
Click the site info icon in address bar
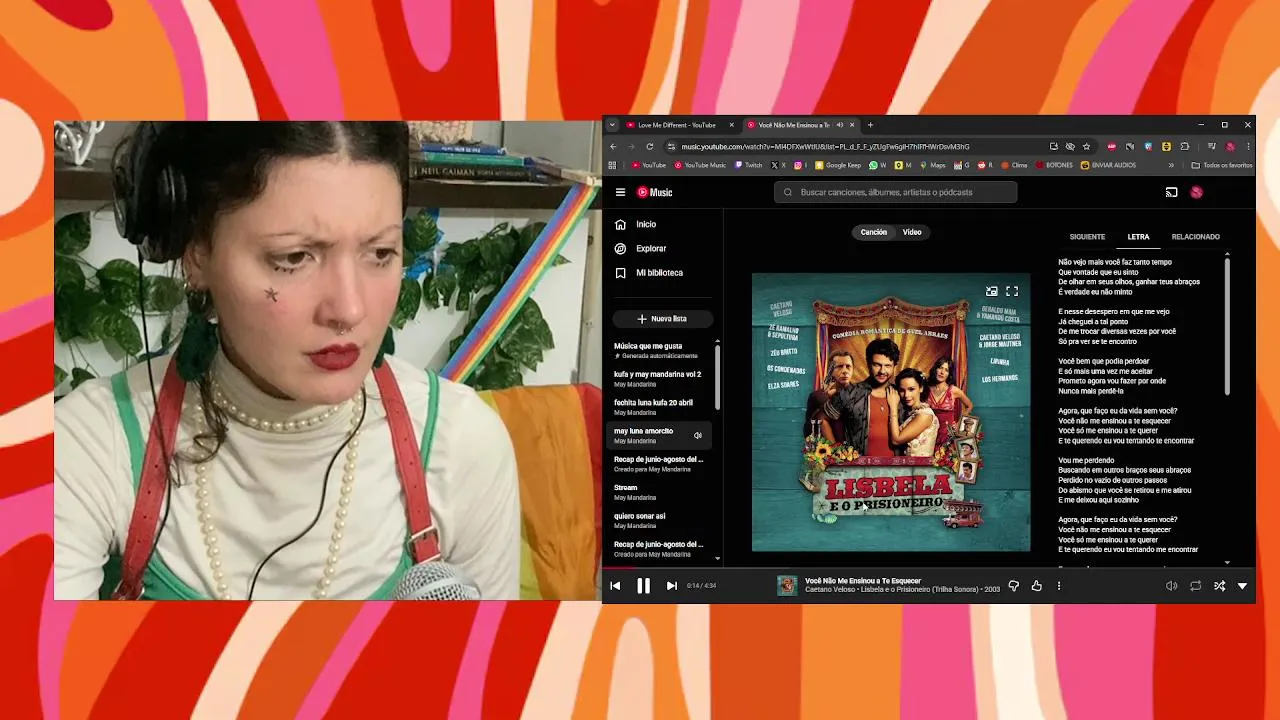(671, 146)
